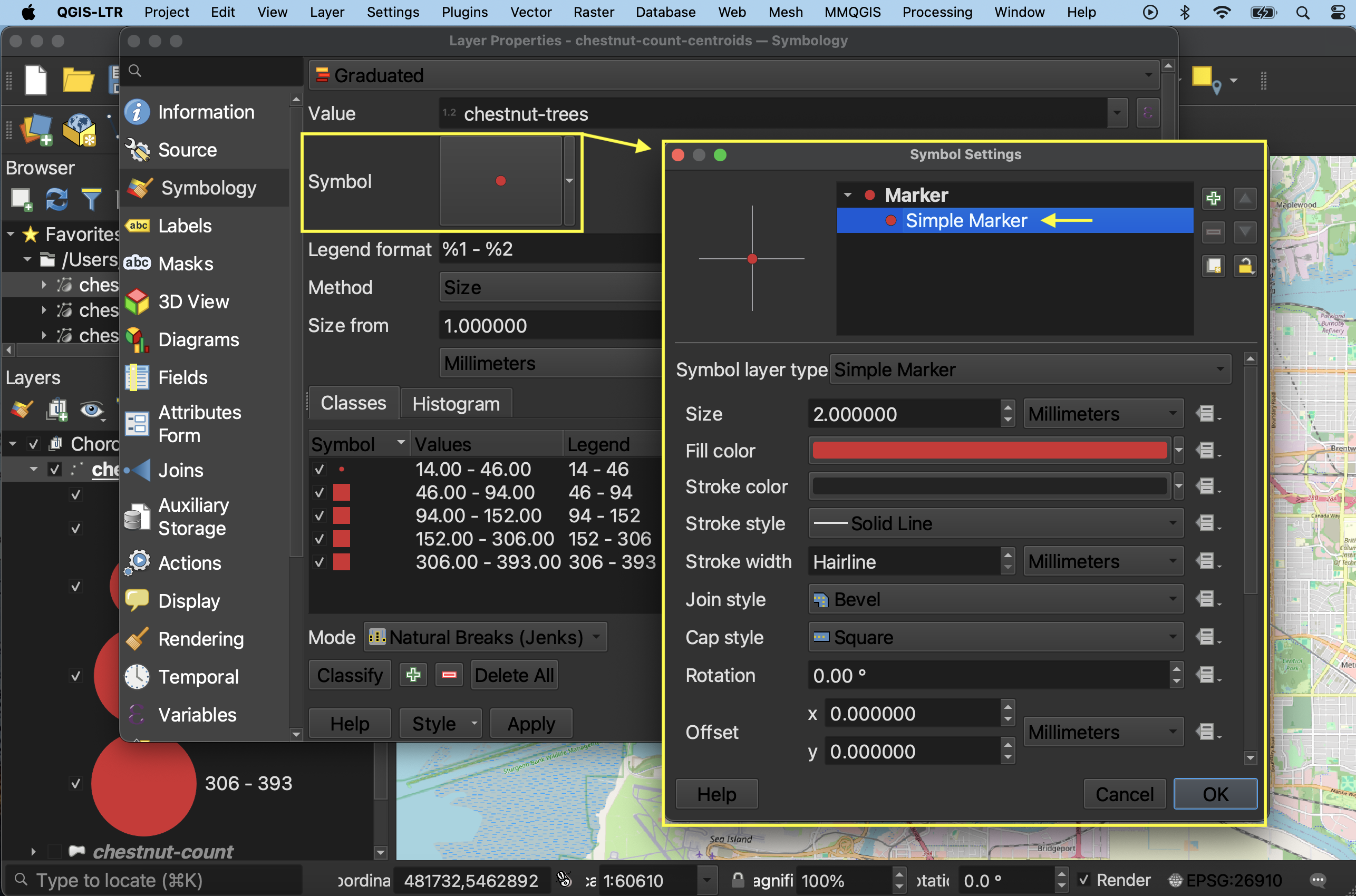The height and width of the screenshot is (896, 1356).
Task: Click the green plus add class button
Action: 413,676
